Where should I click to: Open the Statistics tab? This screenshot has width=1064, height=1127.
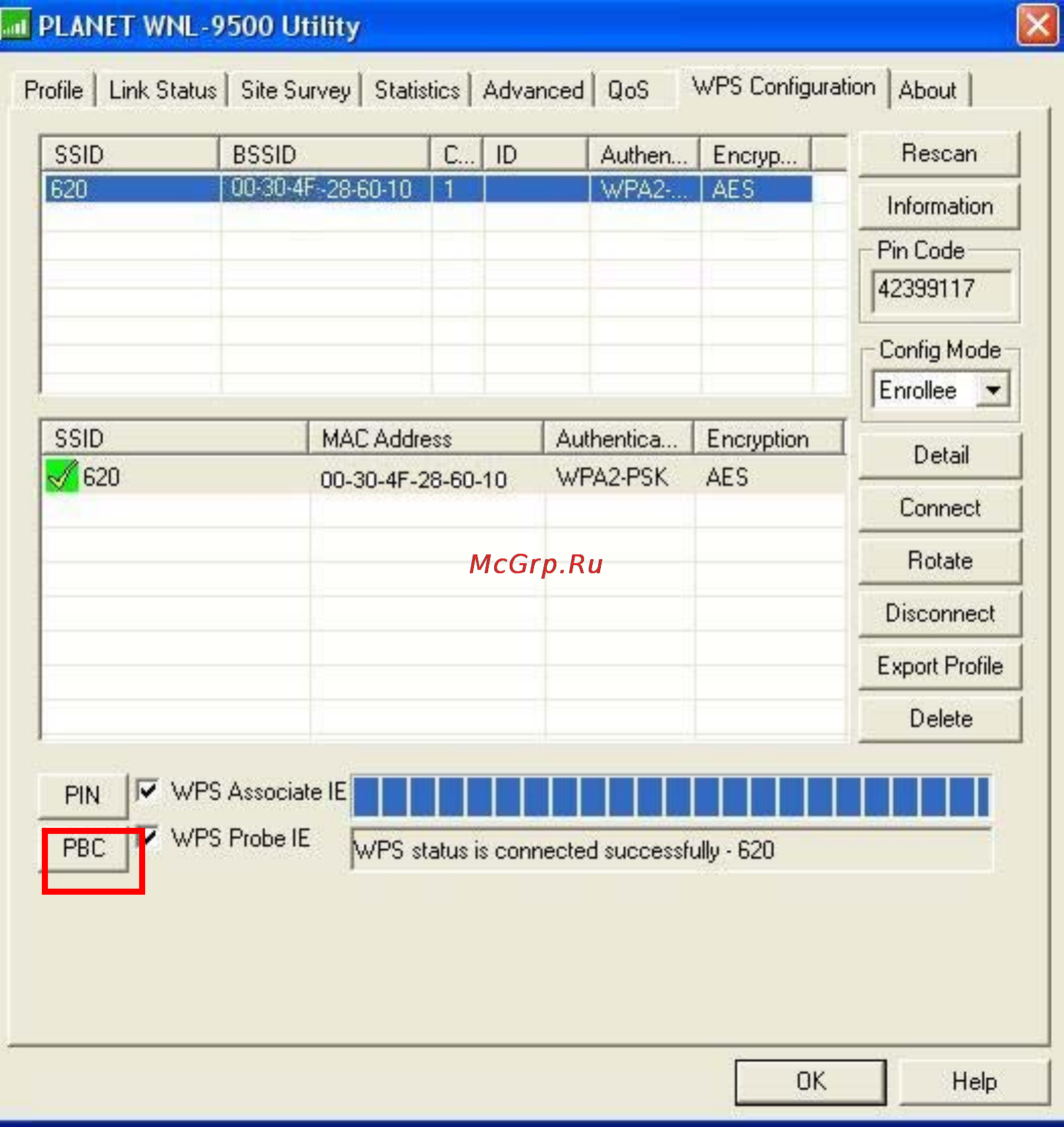pyautogui.click(x=417, y=90)
